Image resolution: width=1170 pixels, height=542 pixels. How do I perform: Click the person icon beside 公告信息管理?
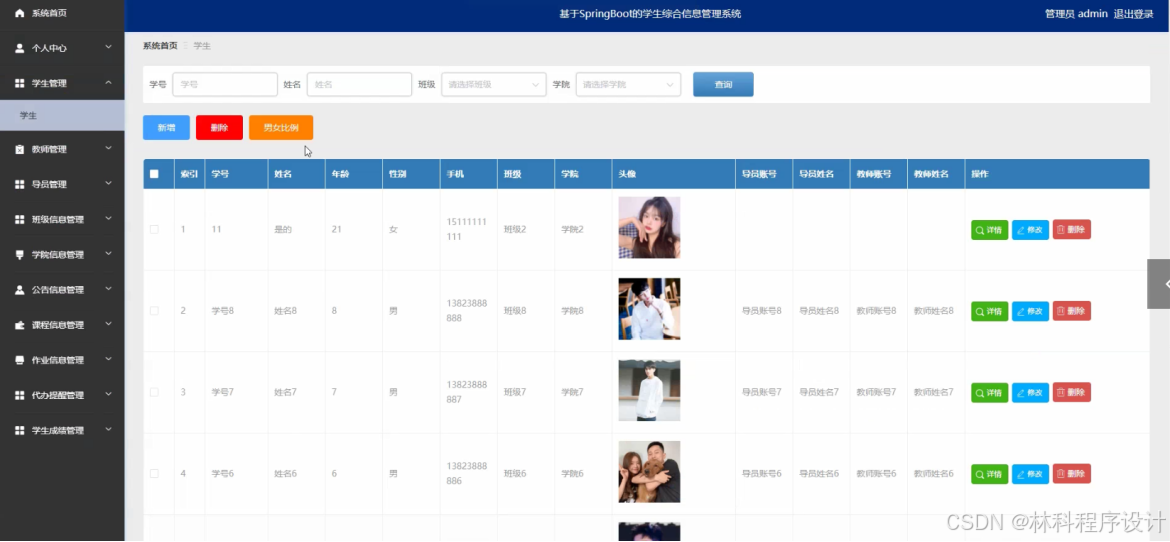click(x=19, y=290)
